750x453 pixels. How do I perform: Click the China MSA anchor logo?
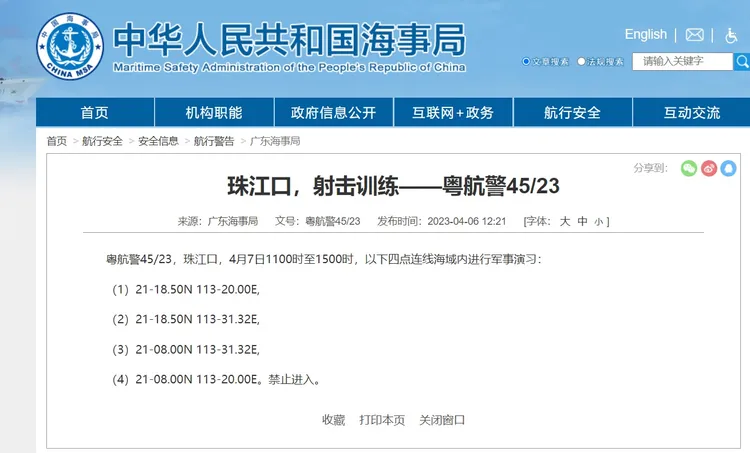tap(70, 46)
